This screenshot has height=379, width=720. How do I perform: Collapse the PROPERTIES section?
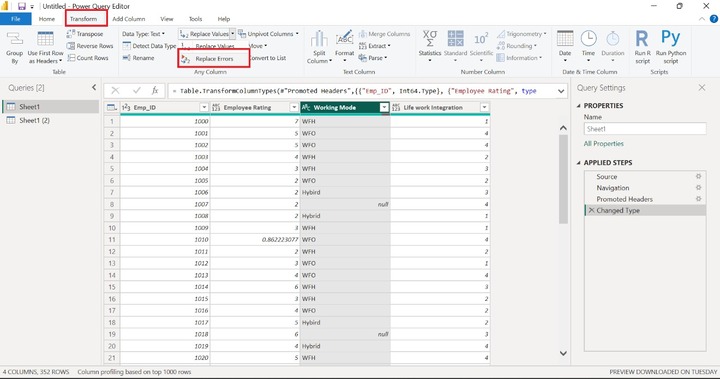pyautogui.click(x=579, y=106)
